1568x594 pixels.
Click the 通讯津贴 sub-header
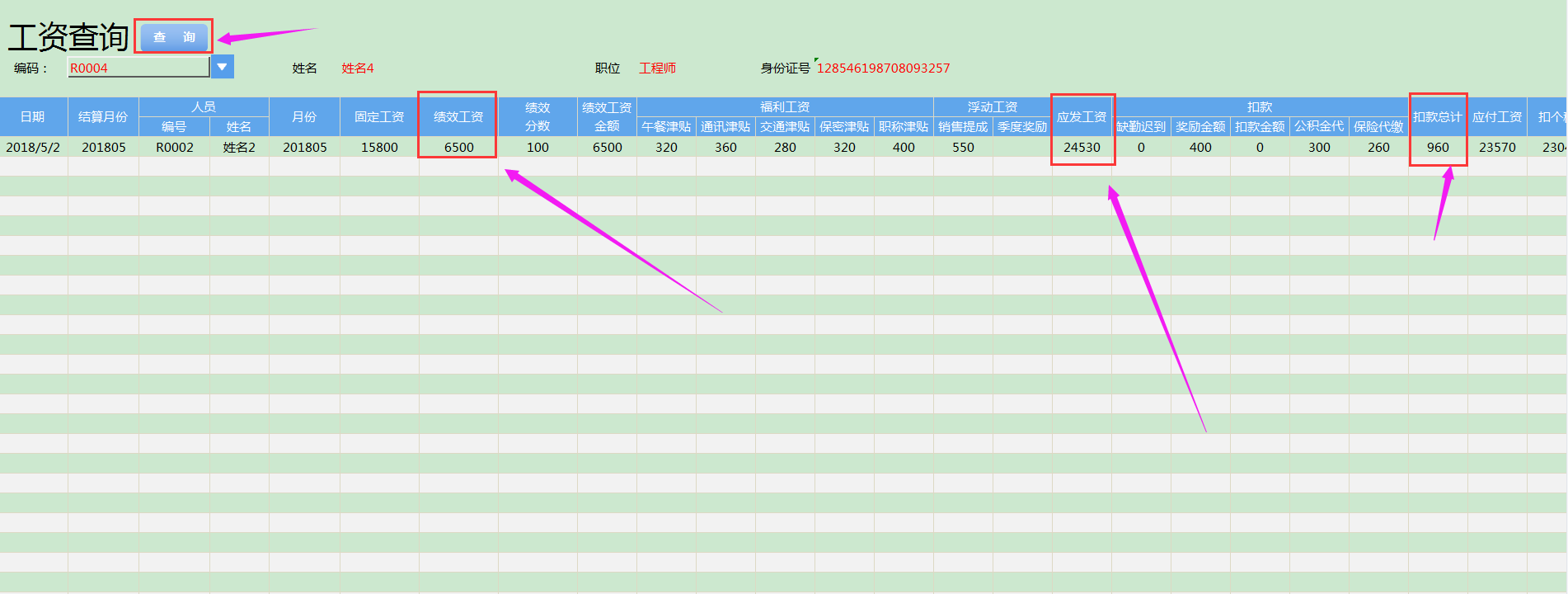tap(725, 127)
